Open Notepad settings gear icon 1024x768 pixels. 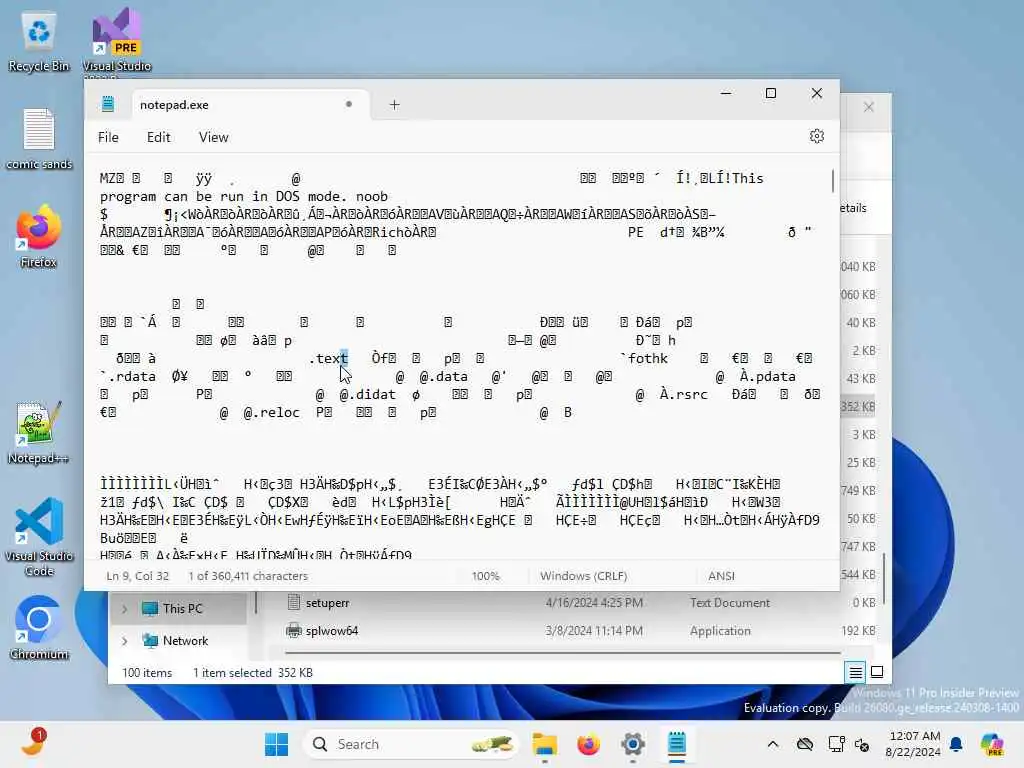[x=816, y=136]
